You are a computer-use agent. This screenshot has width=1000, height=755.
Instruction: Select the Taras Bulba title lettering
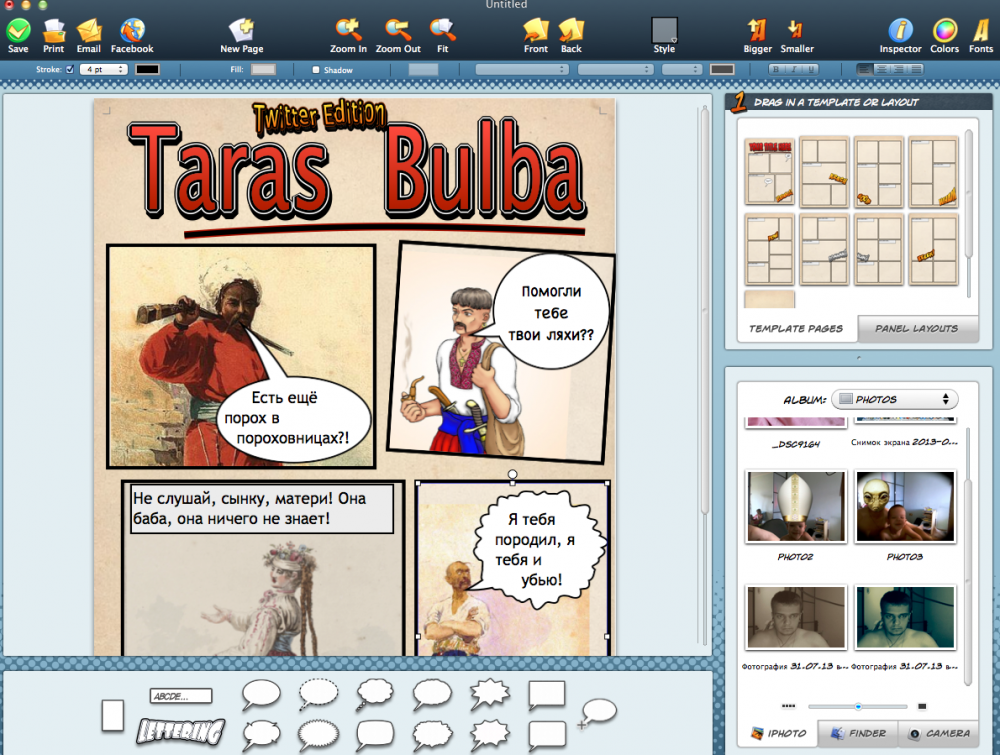point(357,169)
